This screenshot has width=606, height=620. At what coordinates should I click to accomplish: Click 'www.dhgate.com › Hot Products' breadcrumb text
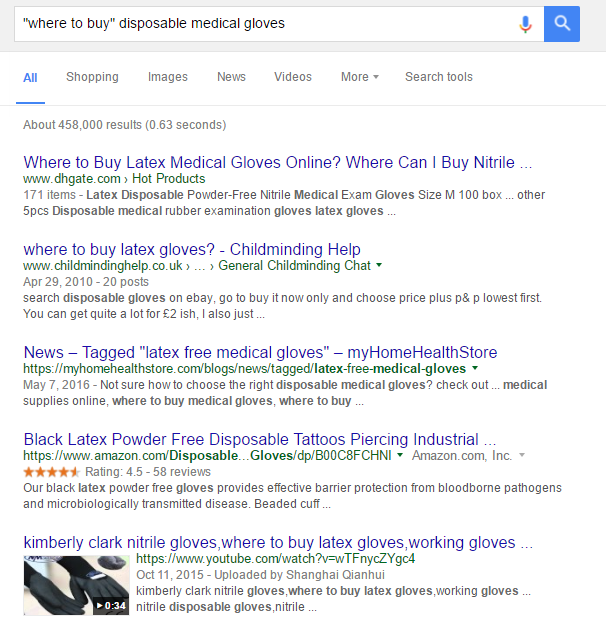point(114,179)
